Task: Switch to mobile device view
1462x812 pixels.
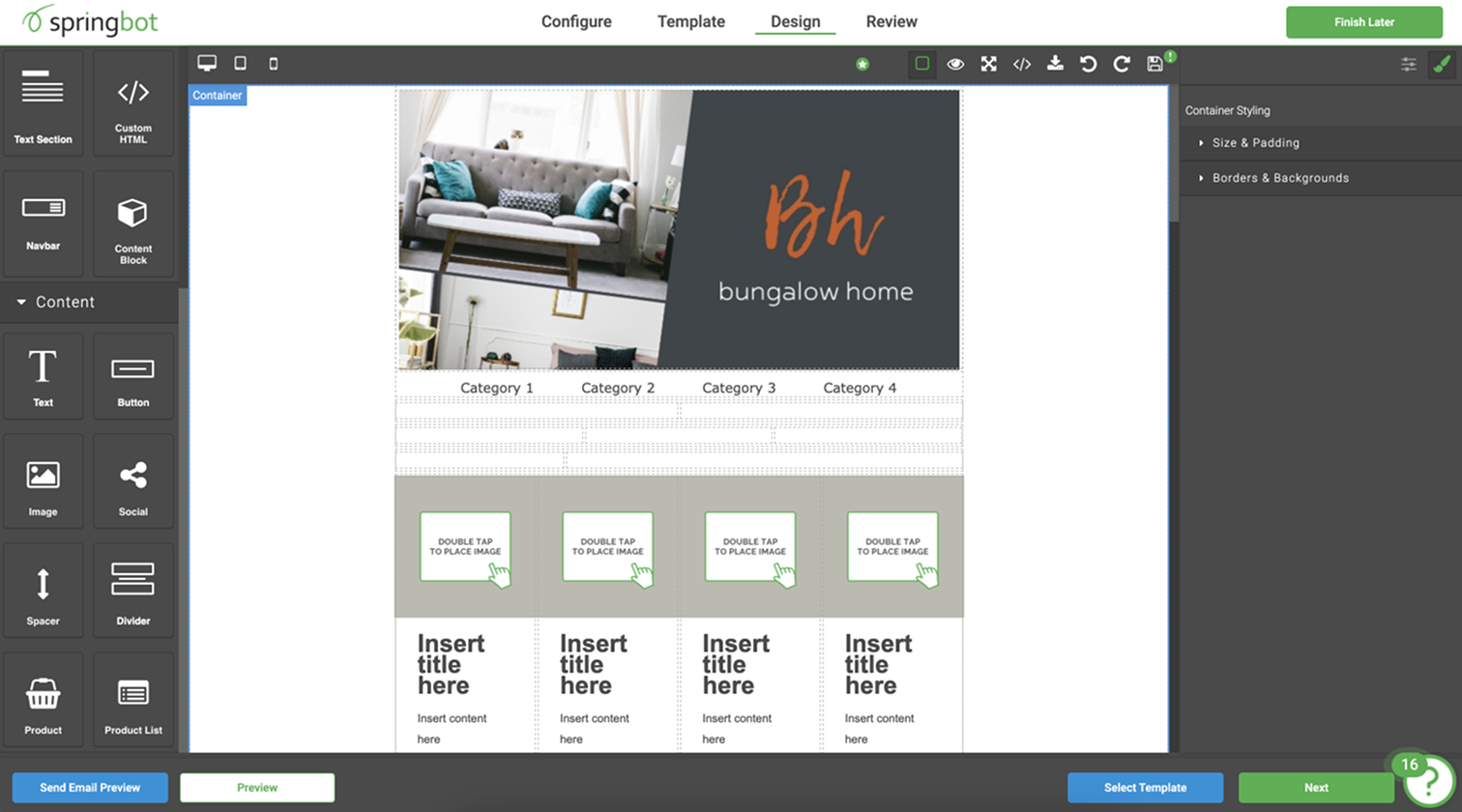Action: pos(274,64)
